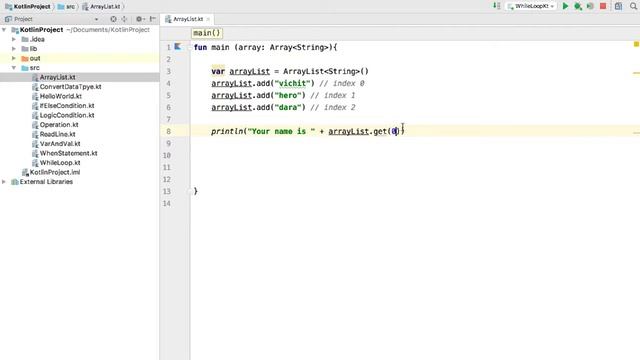
Task: Expand the out folder
Action: [14, 58]
